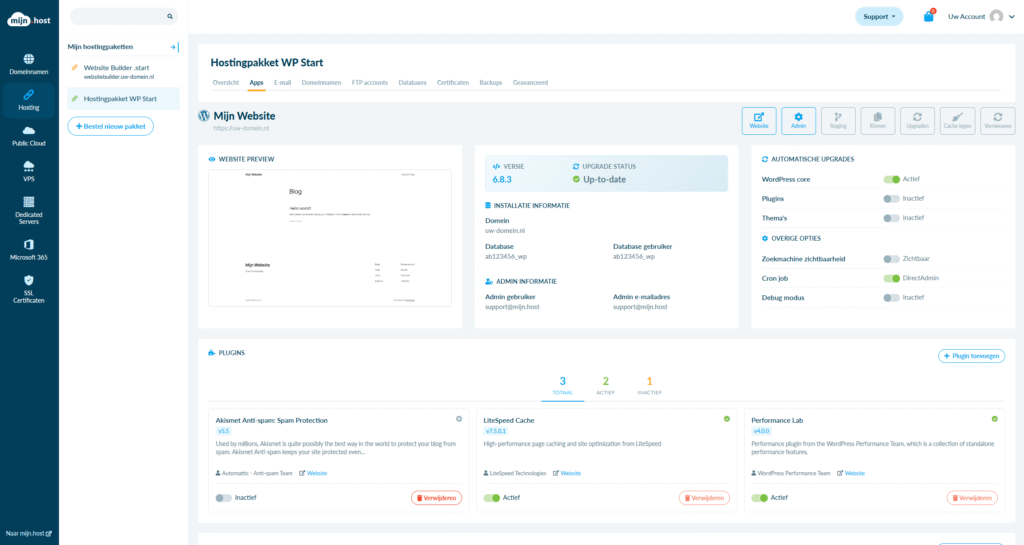This screenshot has width=1024, height=545.
Task: Click the Staging tool button
Action: pos(838,121)
